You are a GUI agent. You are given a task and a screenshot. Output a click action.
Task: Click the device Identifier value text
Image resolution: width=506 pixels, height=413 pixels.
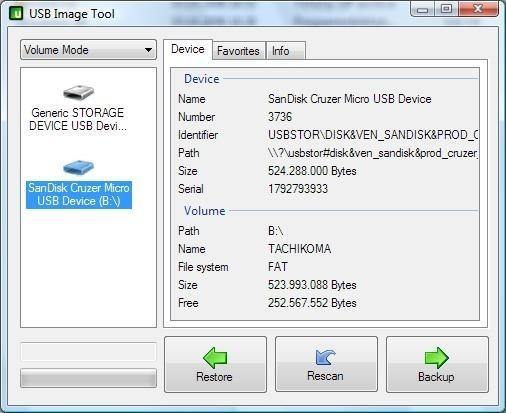pos(373,135)
